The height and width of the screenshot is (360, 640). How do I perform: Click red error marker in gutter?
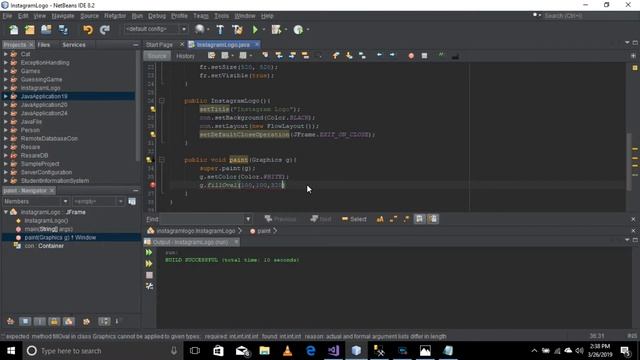(153, 185)
